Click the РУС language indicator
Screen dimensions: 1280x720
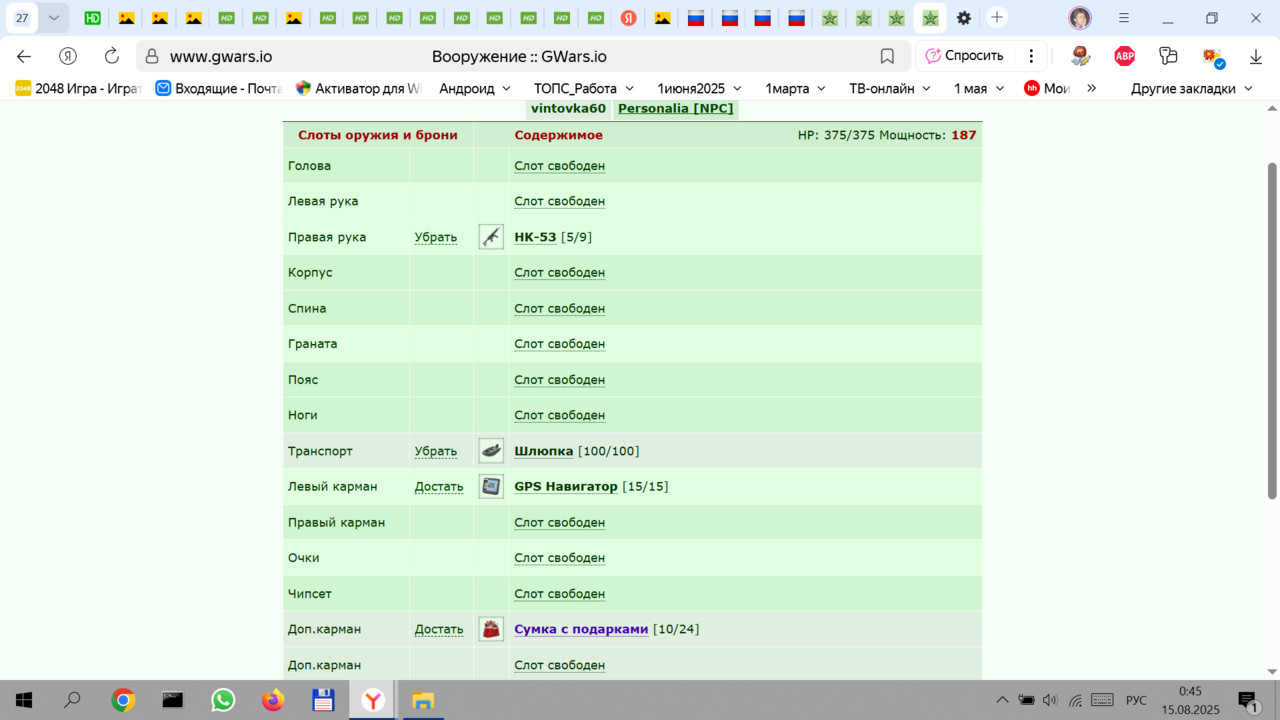(1136, 700)
